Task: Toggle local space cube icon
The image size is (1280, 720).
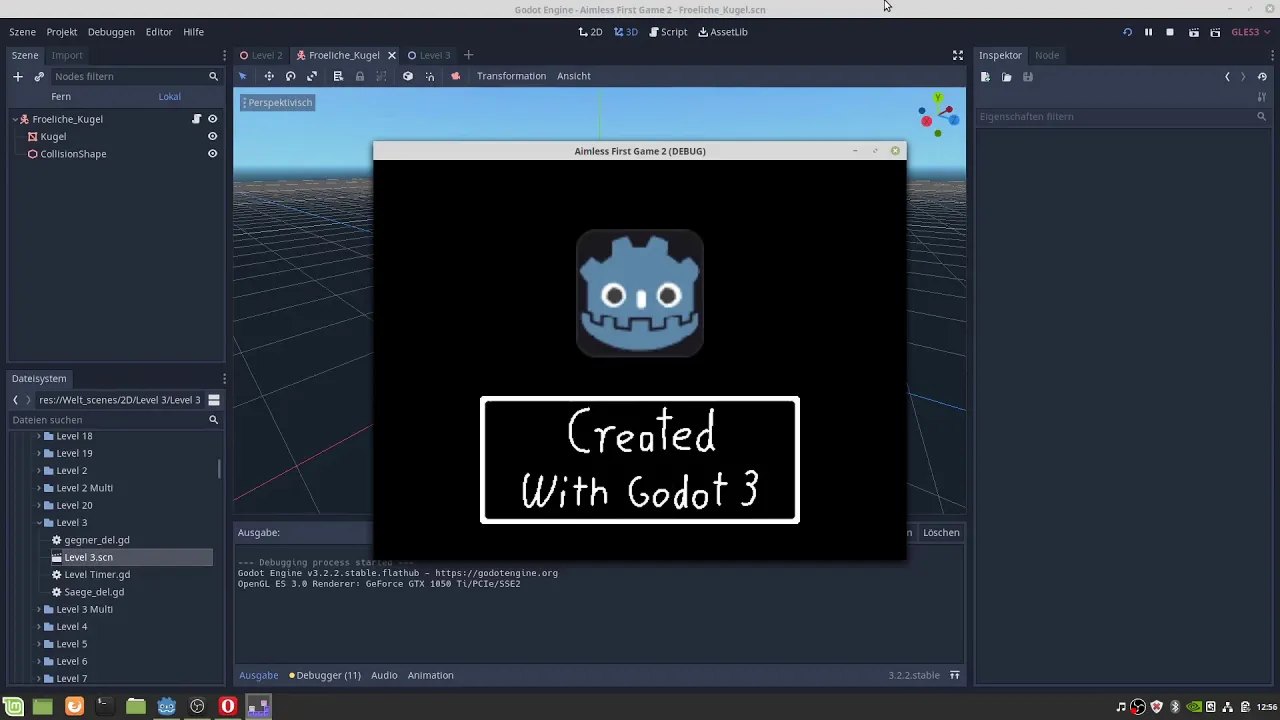Action: point(407,76)
